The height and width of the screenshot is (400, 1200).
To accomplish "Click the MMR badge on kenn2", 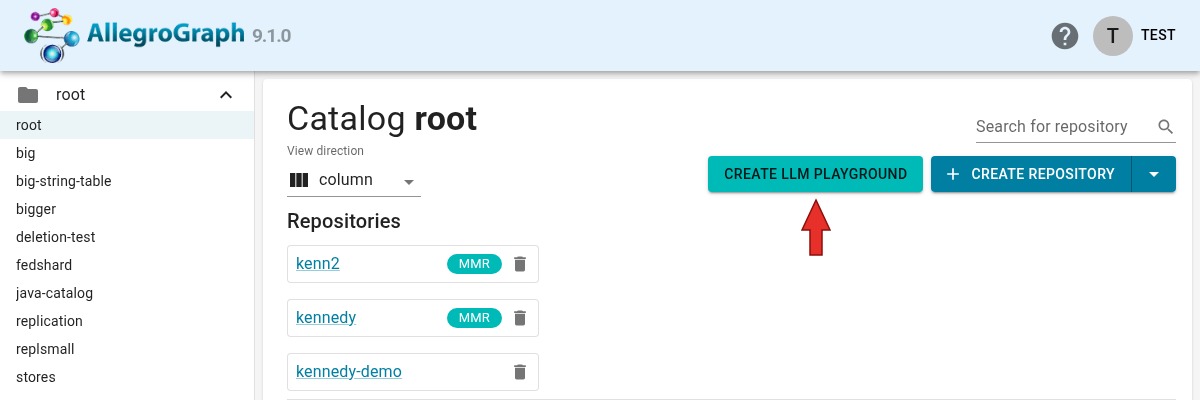I will coord(474,264).
